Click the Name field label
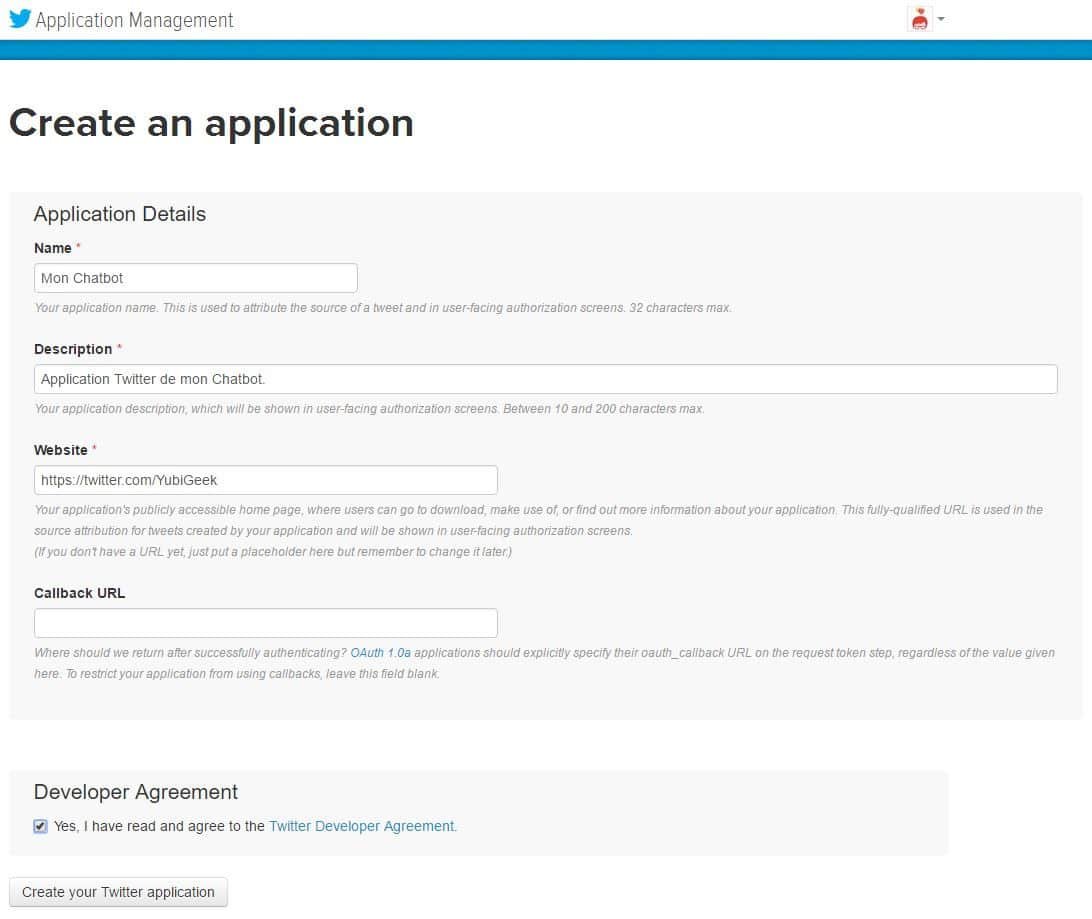 (x=53, y=248)
